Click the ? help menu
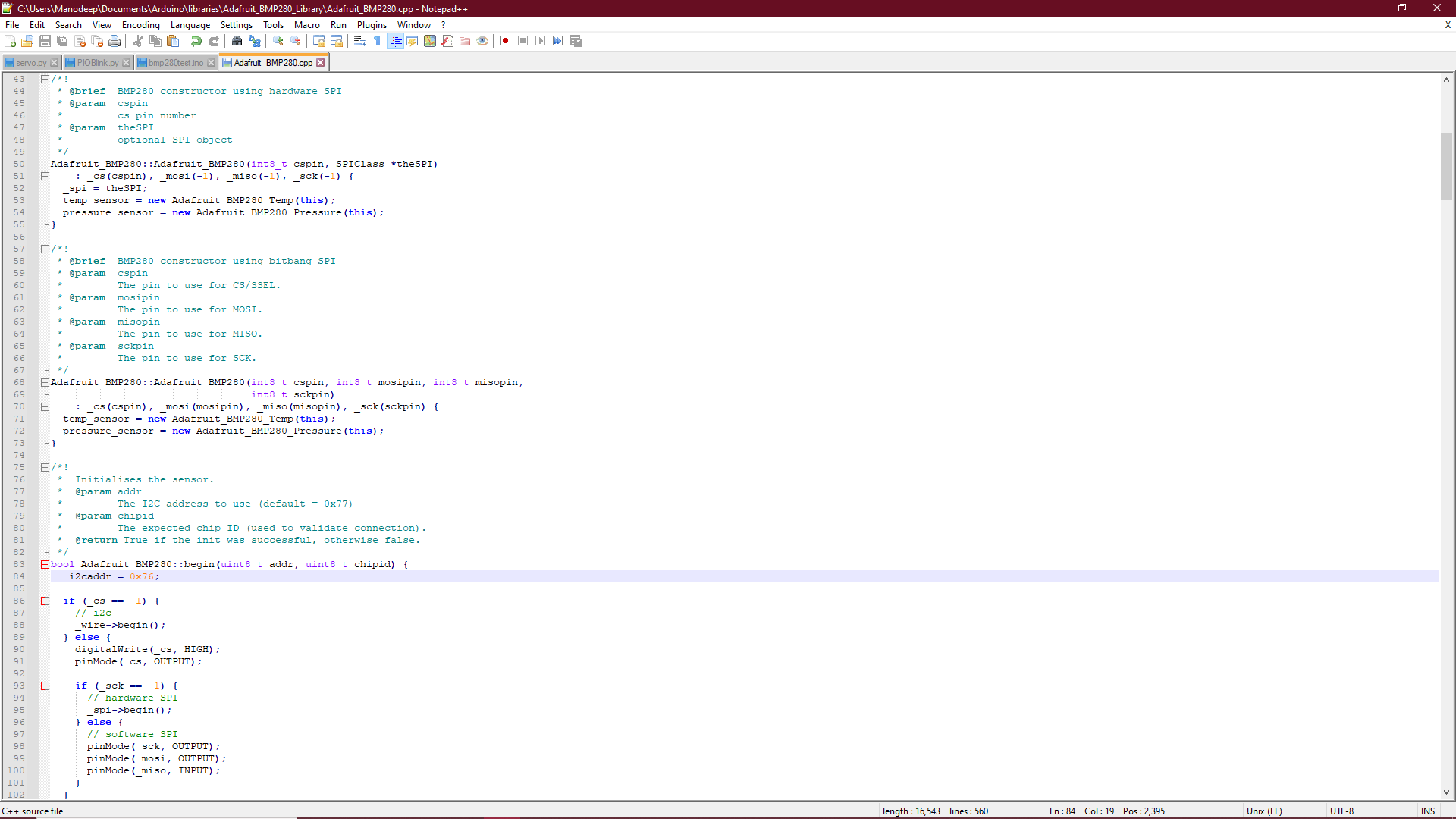The height and width of the screenshot is (819, 1456). 444,25
